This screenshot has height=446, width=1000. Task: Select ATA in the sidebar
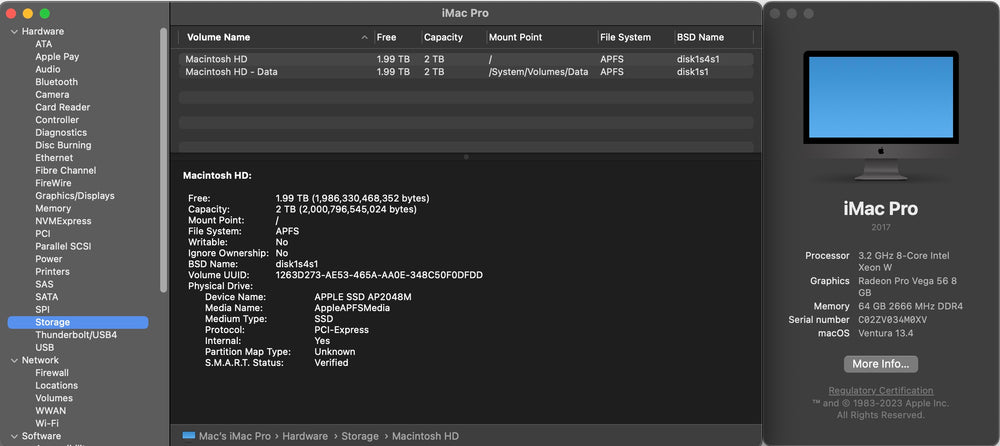[43, 44]
